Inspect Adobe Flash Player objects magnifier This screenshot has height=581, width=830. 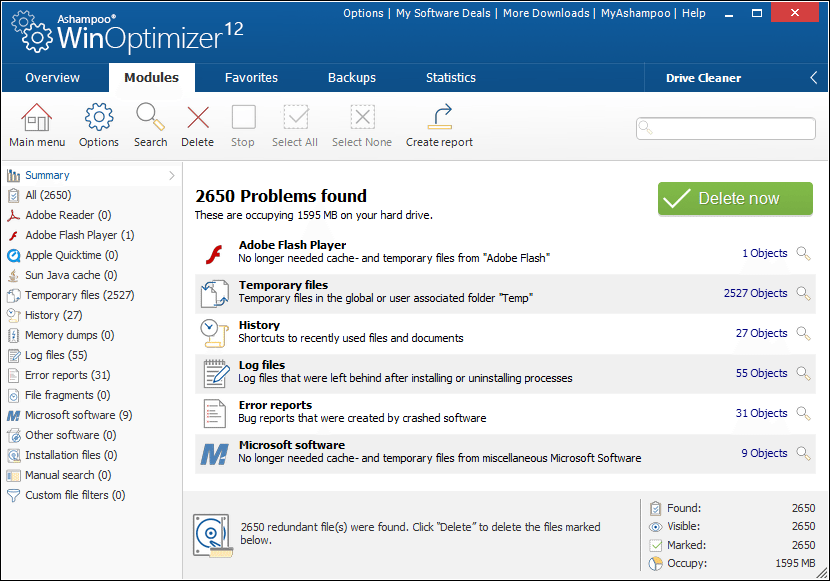[x=804, y=253]
